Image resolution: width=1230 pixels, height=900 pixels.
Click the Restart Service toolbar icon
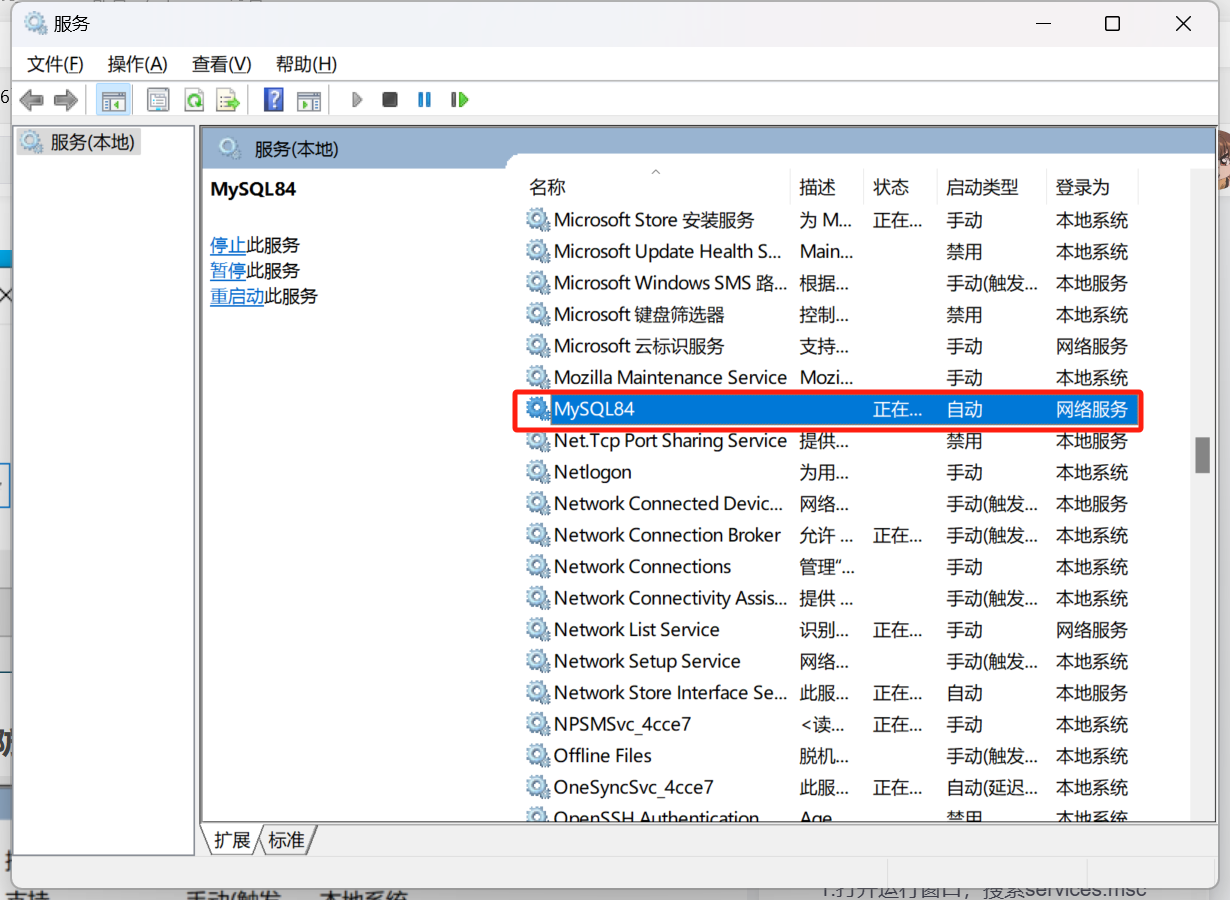pyautogui.click(x=459, y=100)
